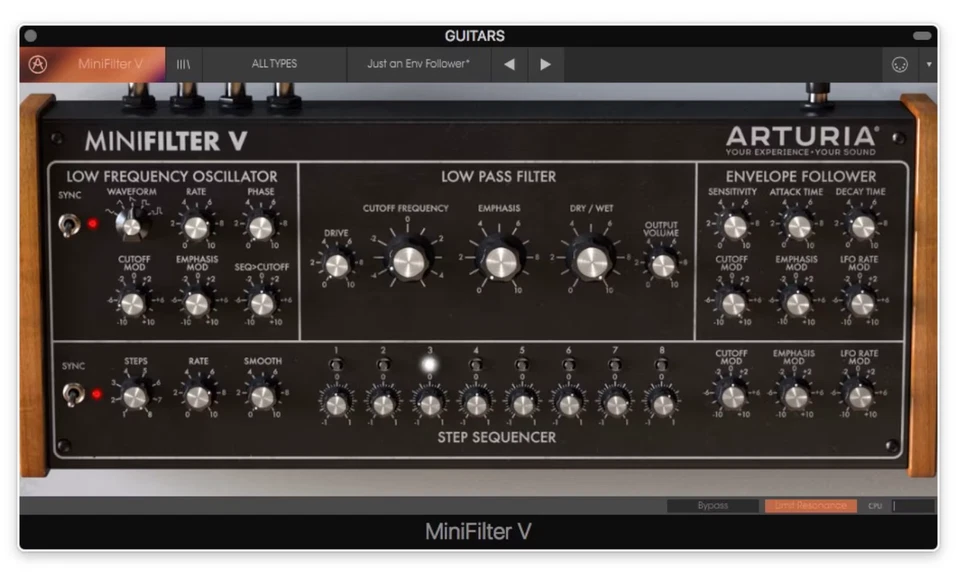Open the preset browser icon
960x577 pixels.
click(x=183, y=63)
